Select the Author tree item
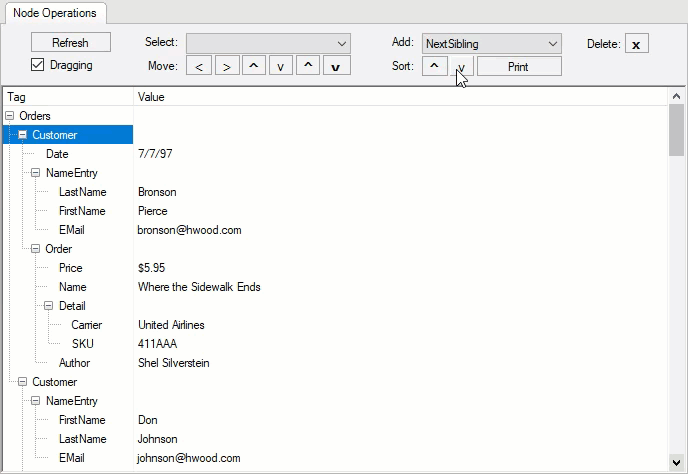This screenshot has width=688, height=474. click(x=74, y=363)
